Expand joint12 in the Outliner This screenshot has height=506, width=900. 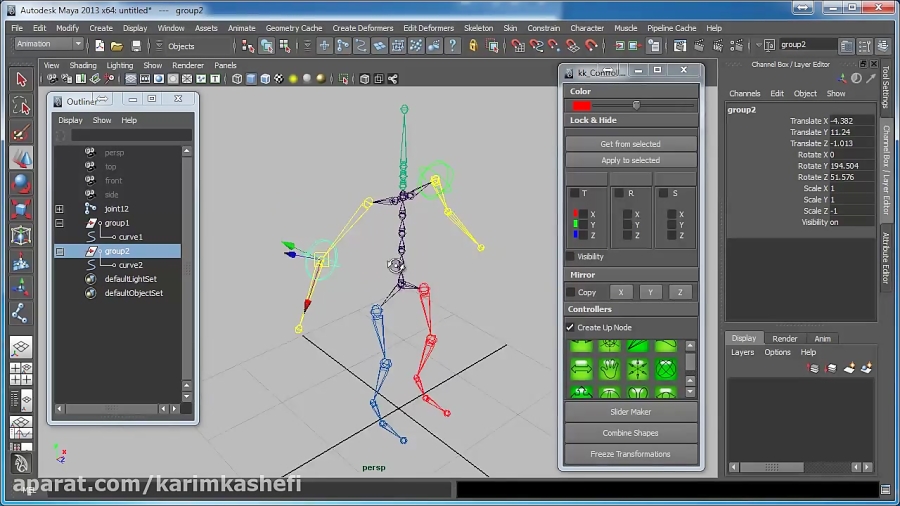60,209
